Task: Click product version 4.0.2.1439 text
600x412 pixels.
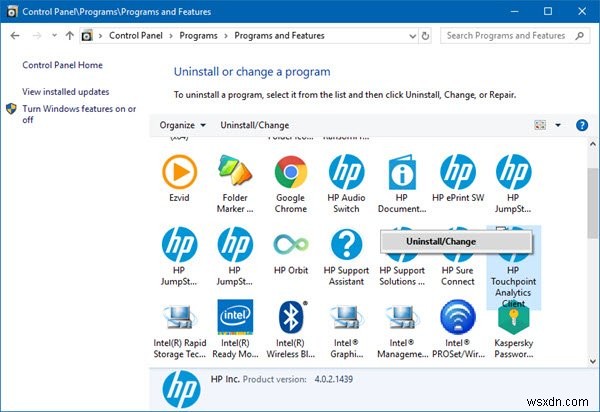Action: [334, 379]
